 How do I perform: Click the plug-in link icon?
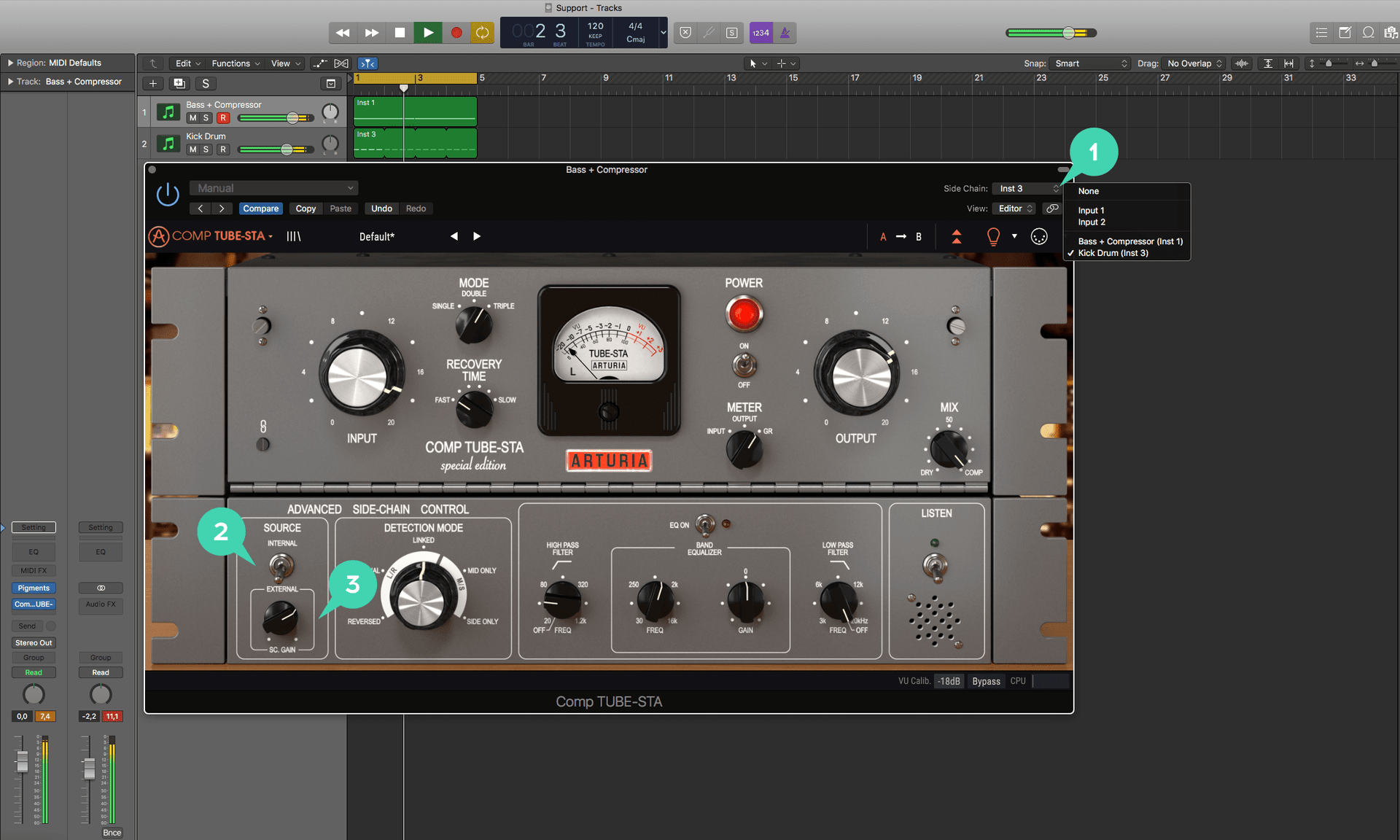[x=1051, y=209]
